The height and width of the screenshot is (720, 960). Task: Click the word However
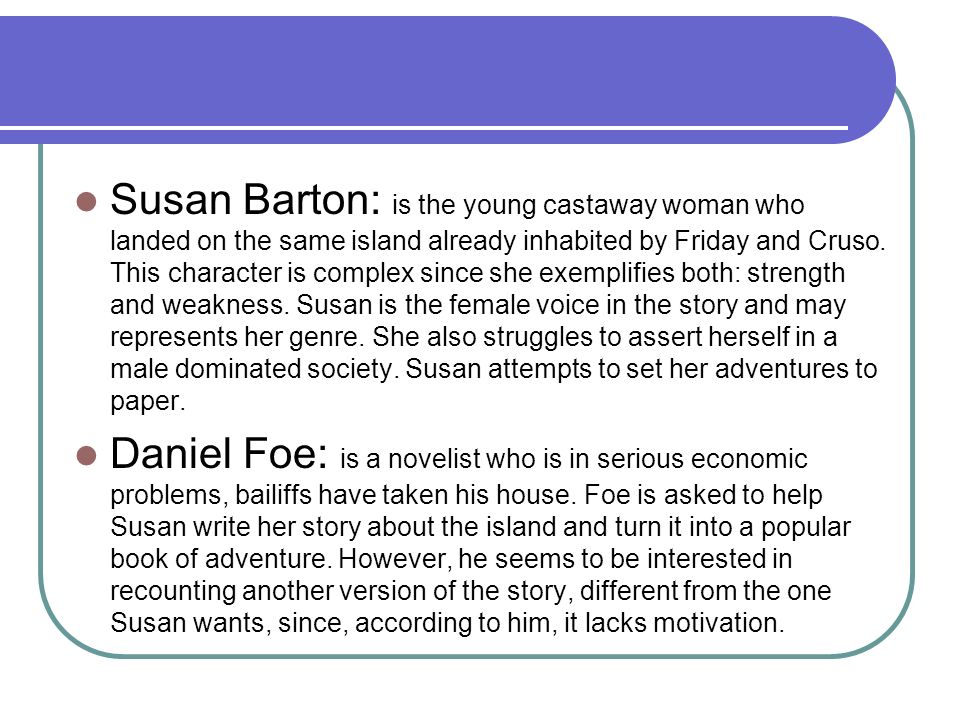(397, 559)
